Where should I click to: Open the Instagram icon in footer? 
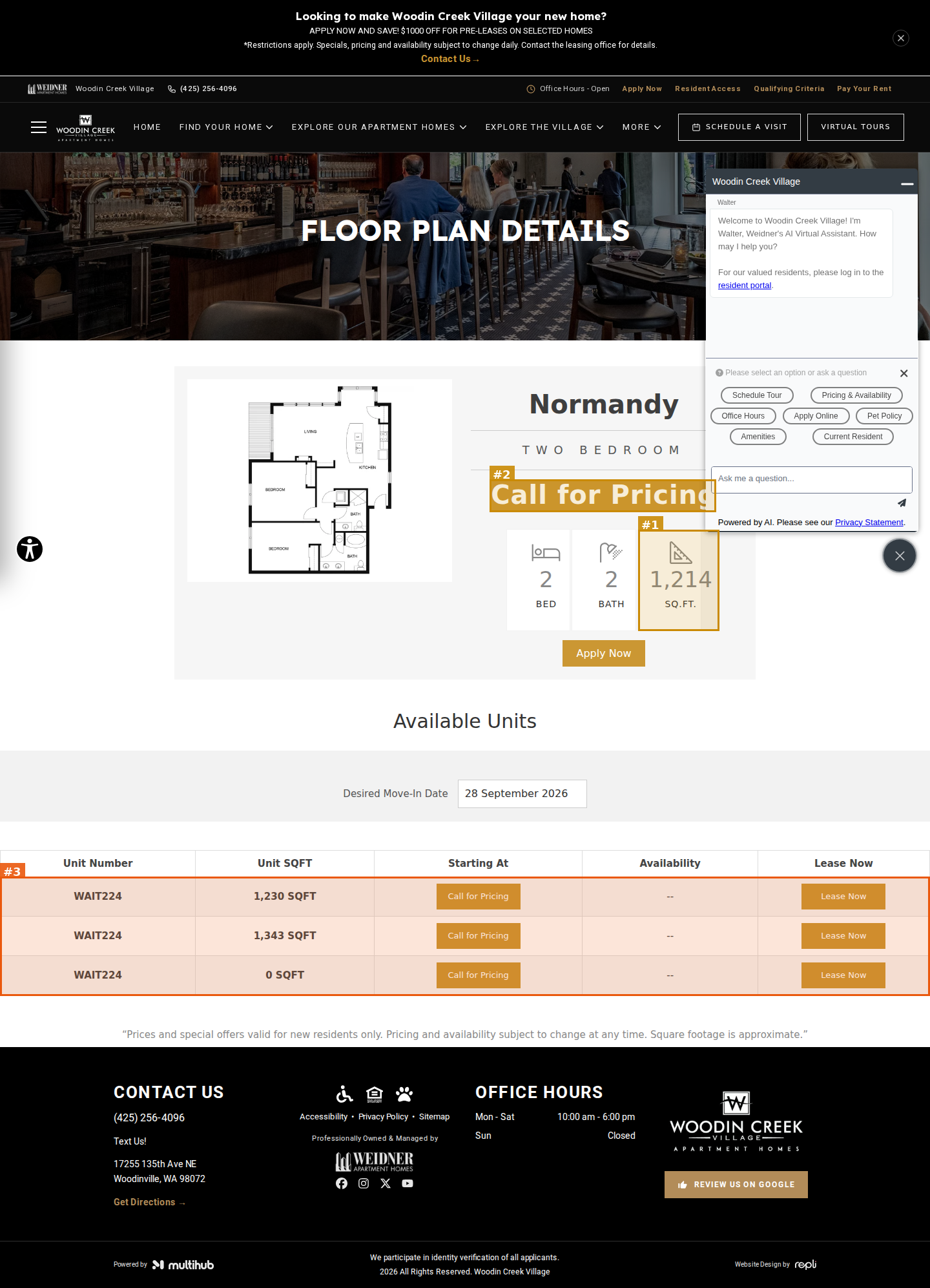(x=364, y=1183)
